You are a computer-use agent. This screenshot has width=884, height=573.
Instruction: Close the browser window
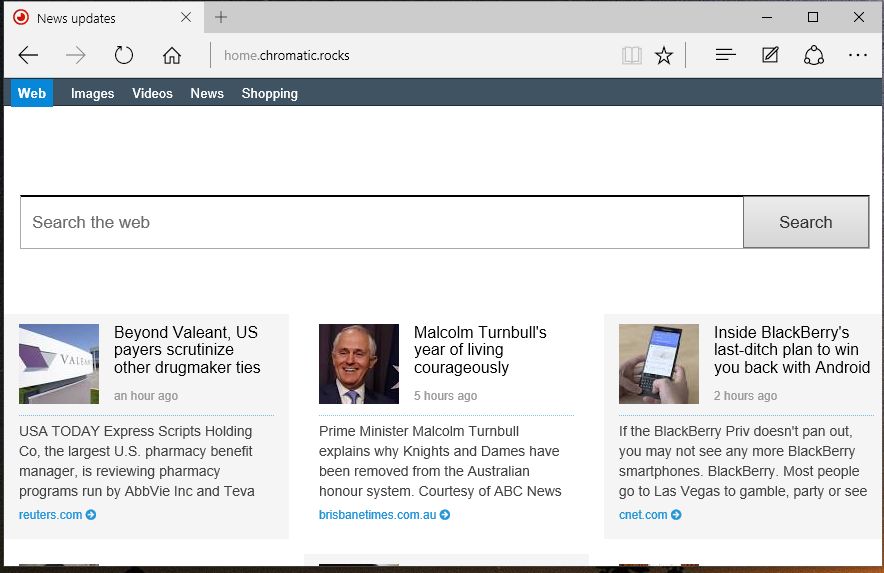coord(859,17)
